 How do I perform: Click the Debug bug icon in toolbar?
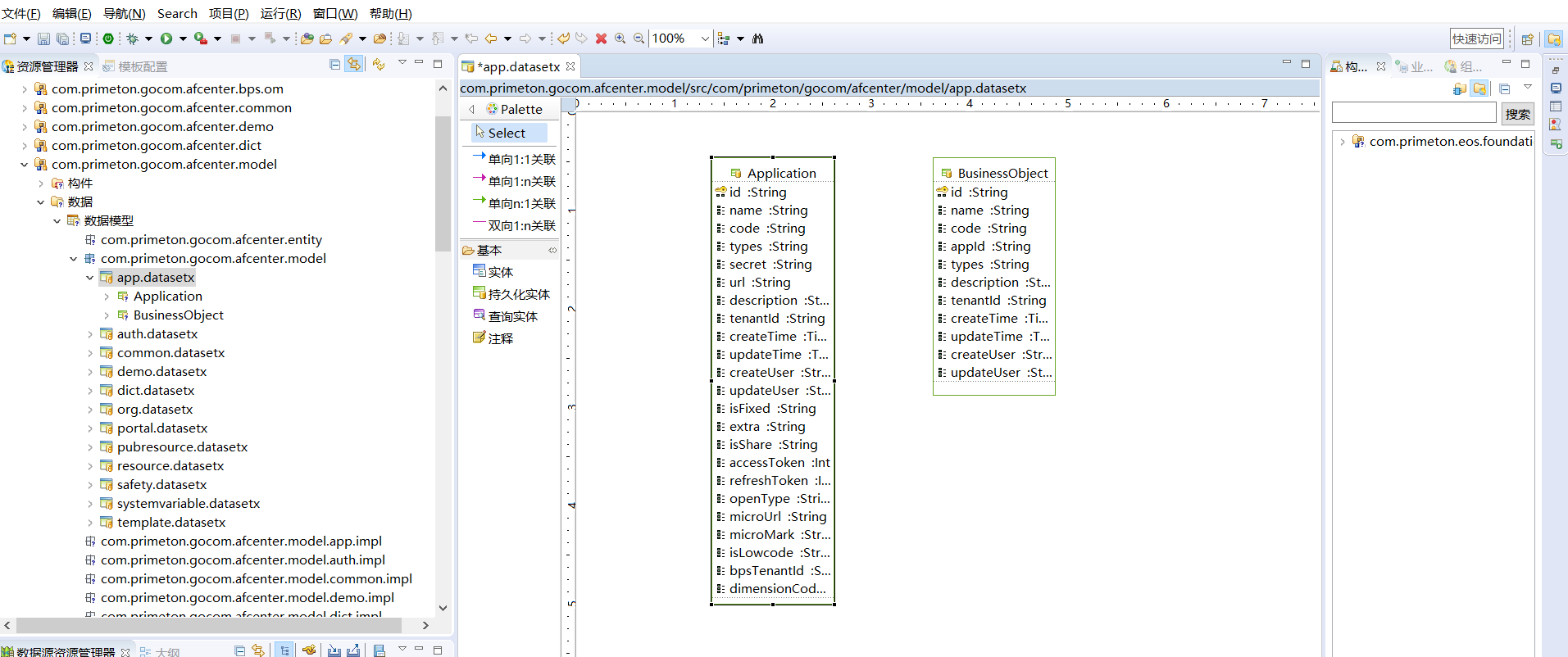pyautogui.click(x=132, y=39)
